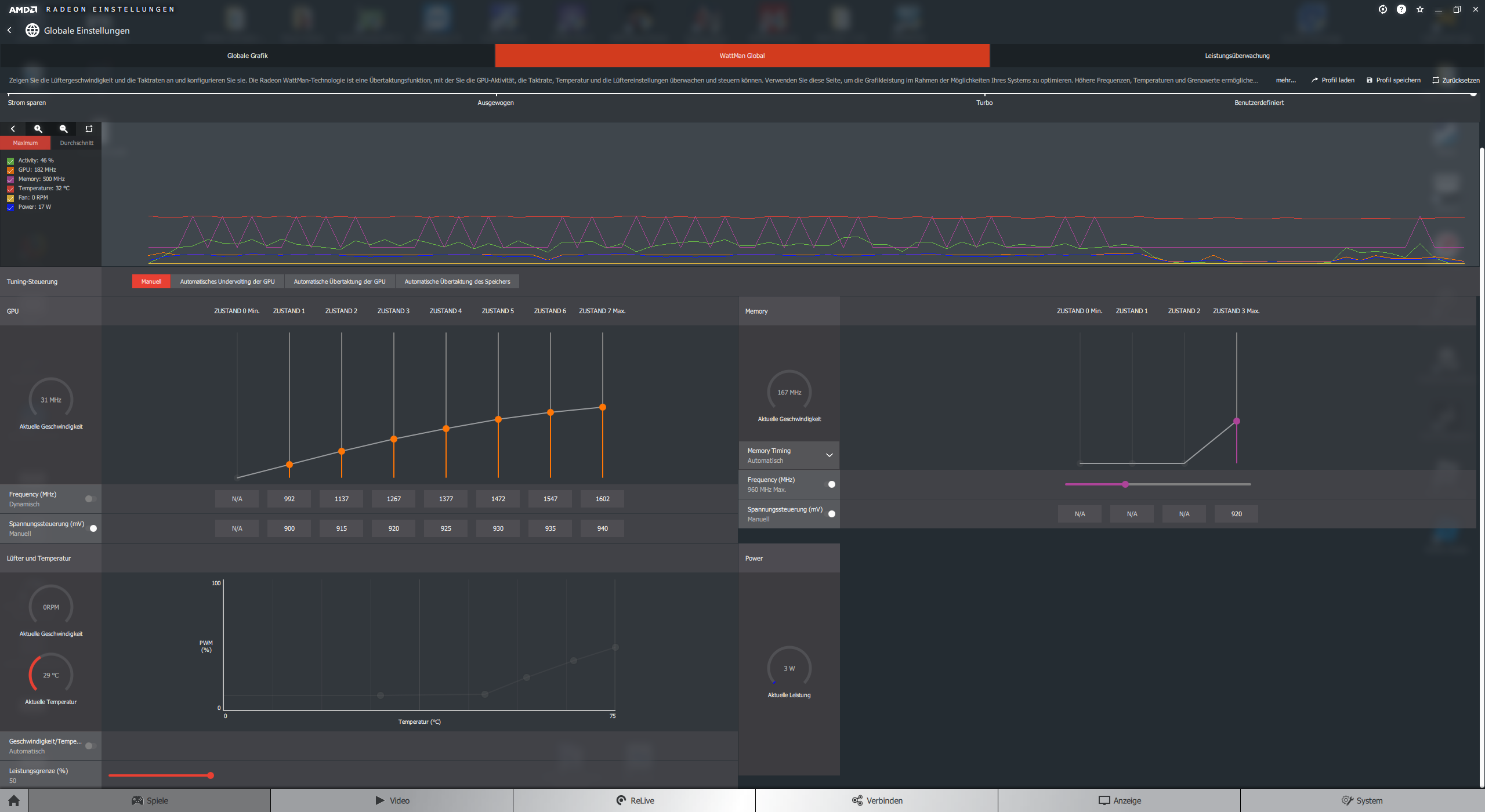The height and width of the screenshot is (812, 1485).
Task: Select Automatisches Undervolting der GPU
Action: (x=227, y=281)
